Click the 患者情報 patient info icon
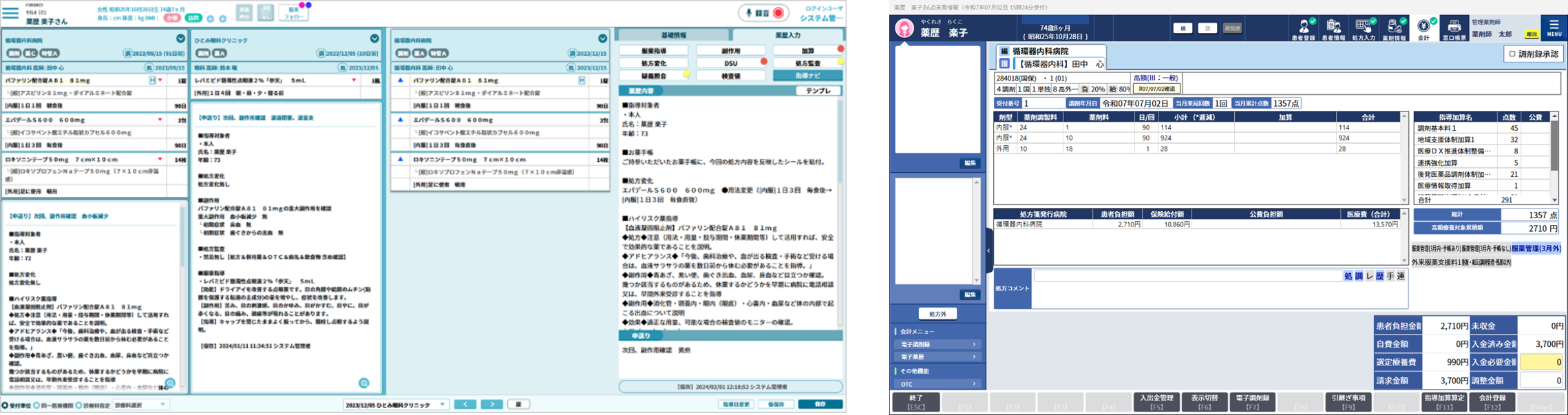This screenshot has width=1568, height=415. (1333, 29)
